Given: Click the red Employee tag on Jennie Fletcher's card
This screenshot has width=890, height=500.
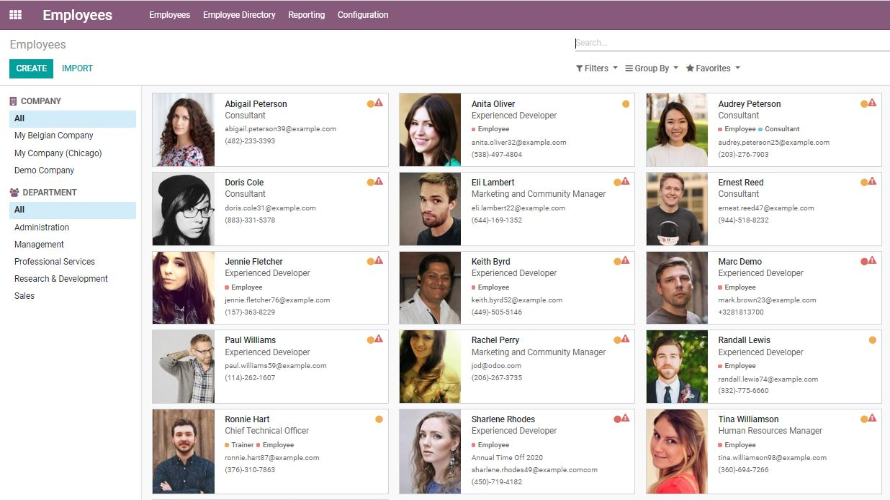Looking at the screenshot, I should (x=245, y=287).
